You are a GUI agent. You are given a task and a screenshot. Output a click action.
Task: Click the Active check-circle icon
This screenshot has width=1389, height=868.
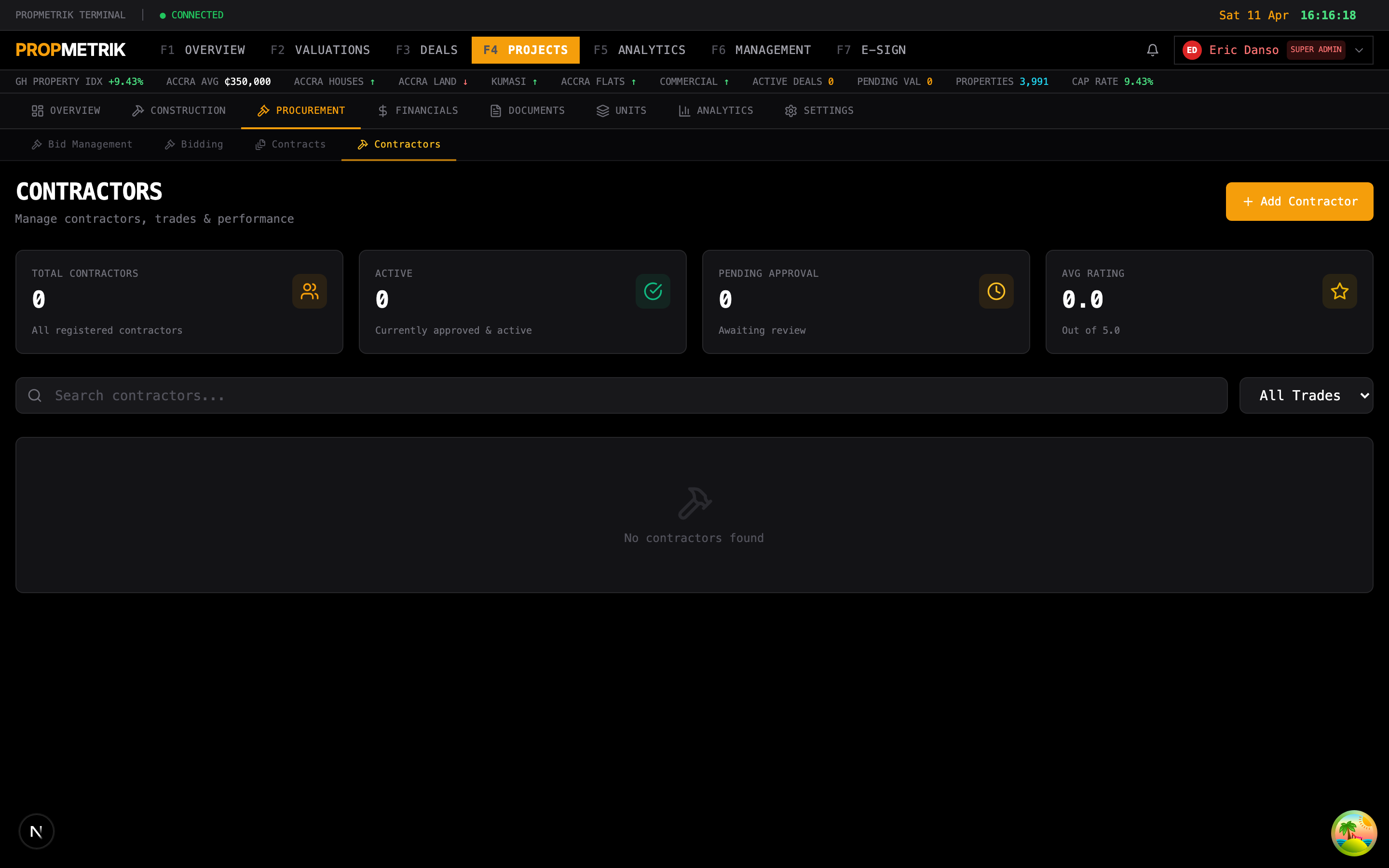click(653, 291)
